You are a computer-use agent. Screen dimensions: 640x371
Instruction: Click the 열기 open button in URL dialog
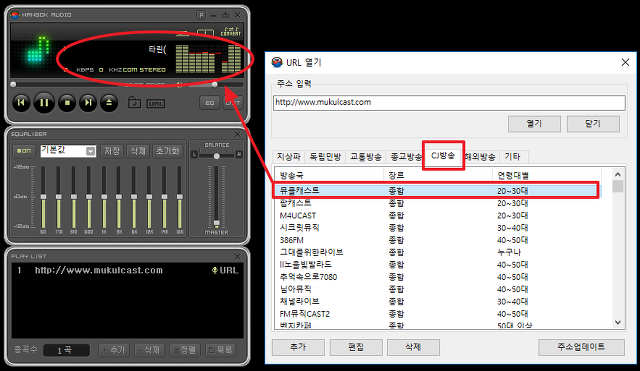(x=534, y=124)
